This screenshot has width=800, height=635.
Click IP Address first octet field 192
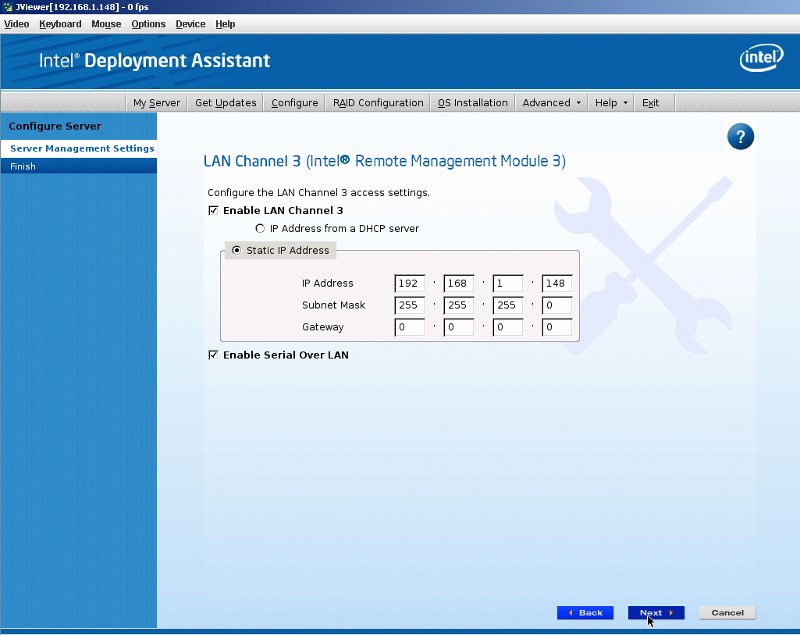coord(410,283)
